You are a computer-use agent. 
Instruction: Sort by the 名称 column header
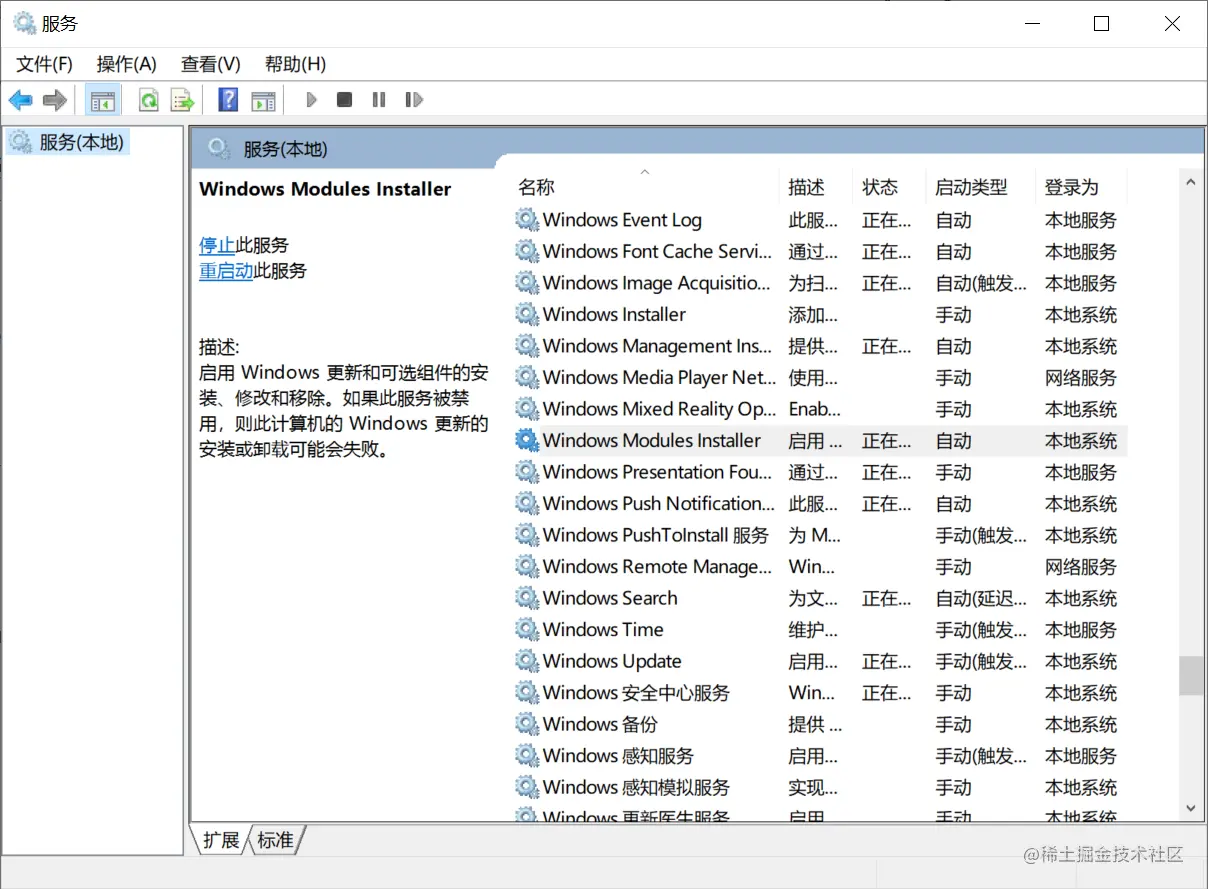645,187
